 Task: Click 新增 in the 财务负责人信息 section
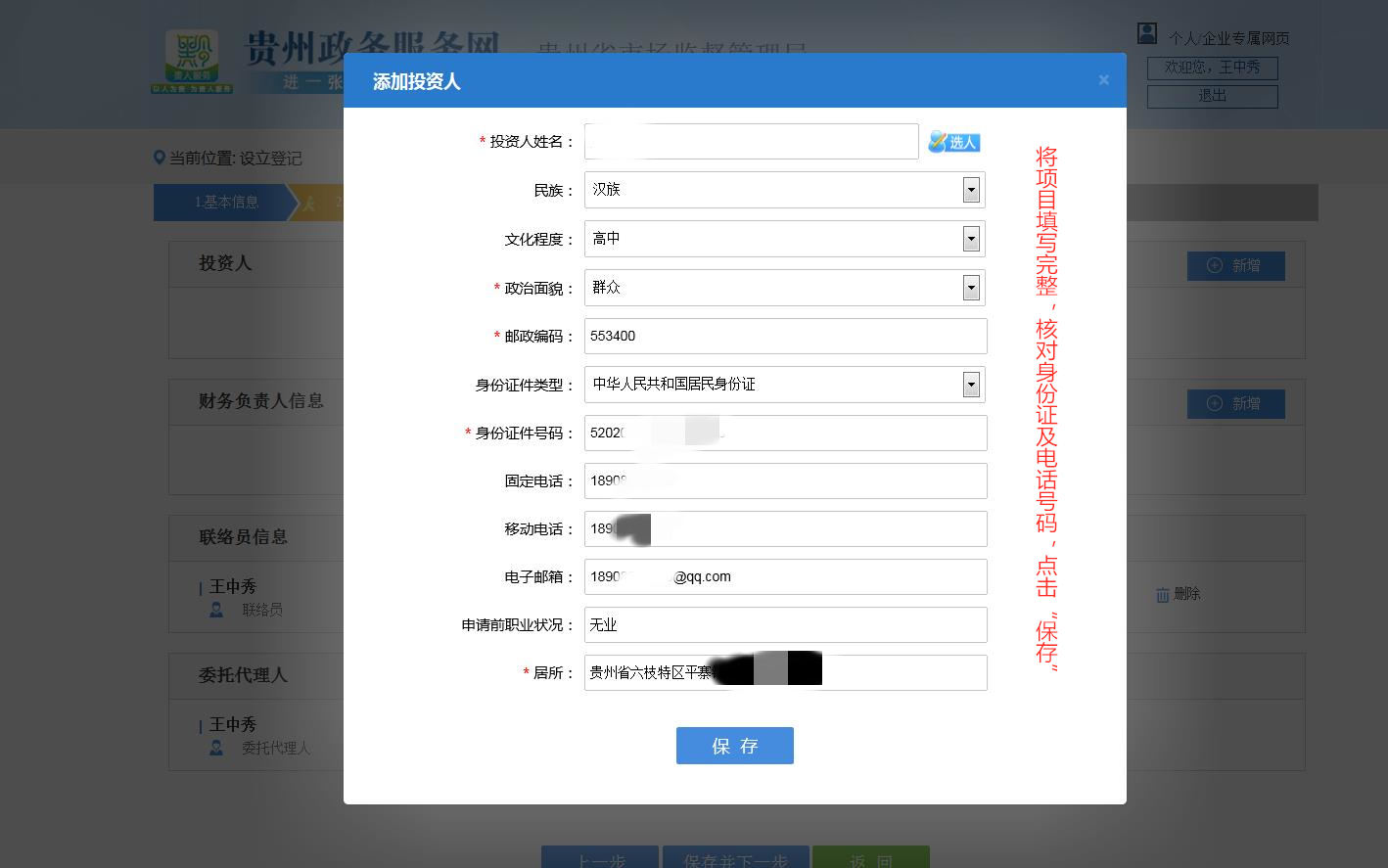tap(1235, 404)
